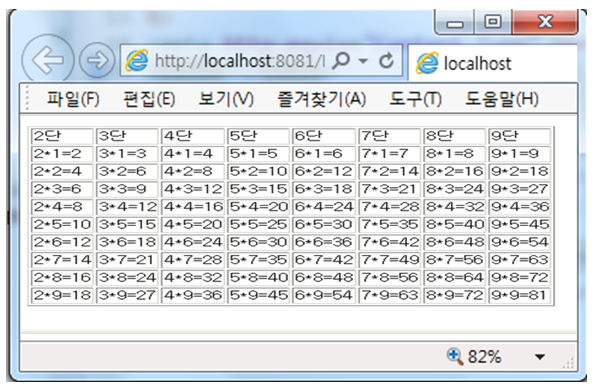Click the cell 3*9=27
The image size is (603, 391).
[x=127, y=295]
